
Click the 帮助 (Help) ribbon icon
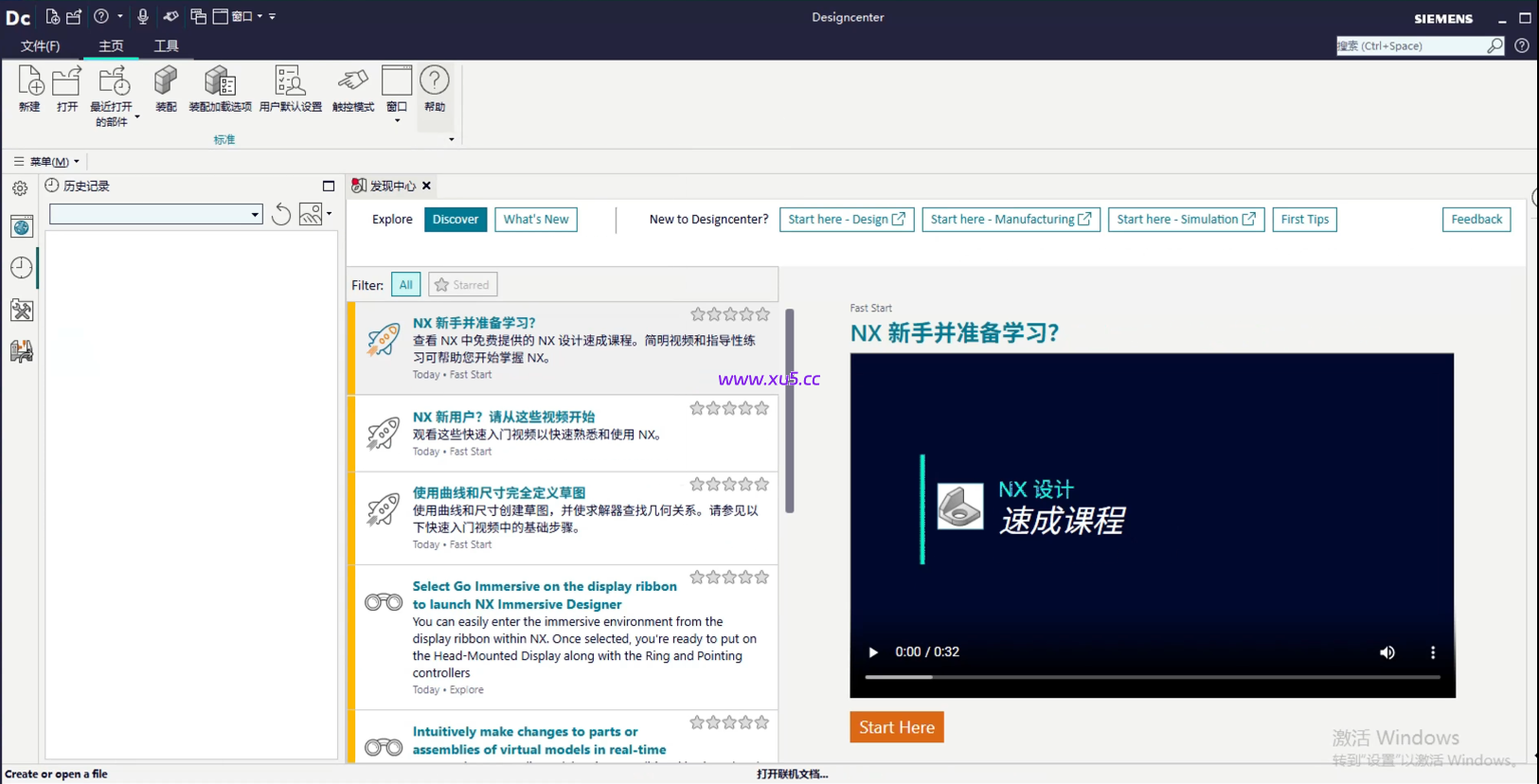tap(434, 83)
